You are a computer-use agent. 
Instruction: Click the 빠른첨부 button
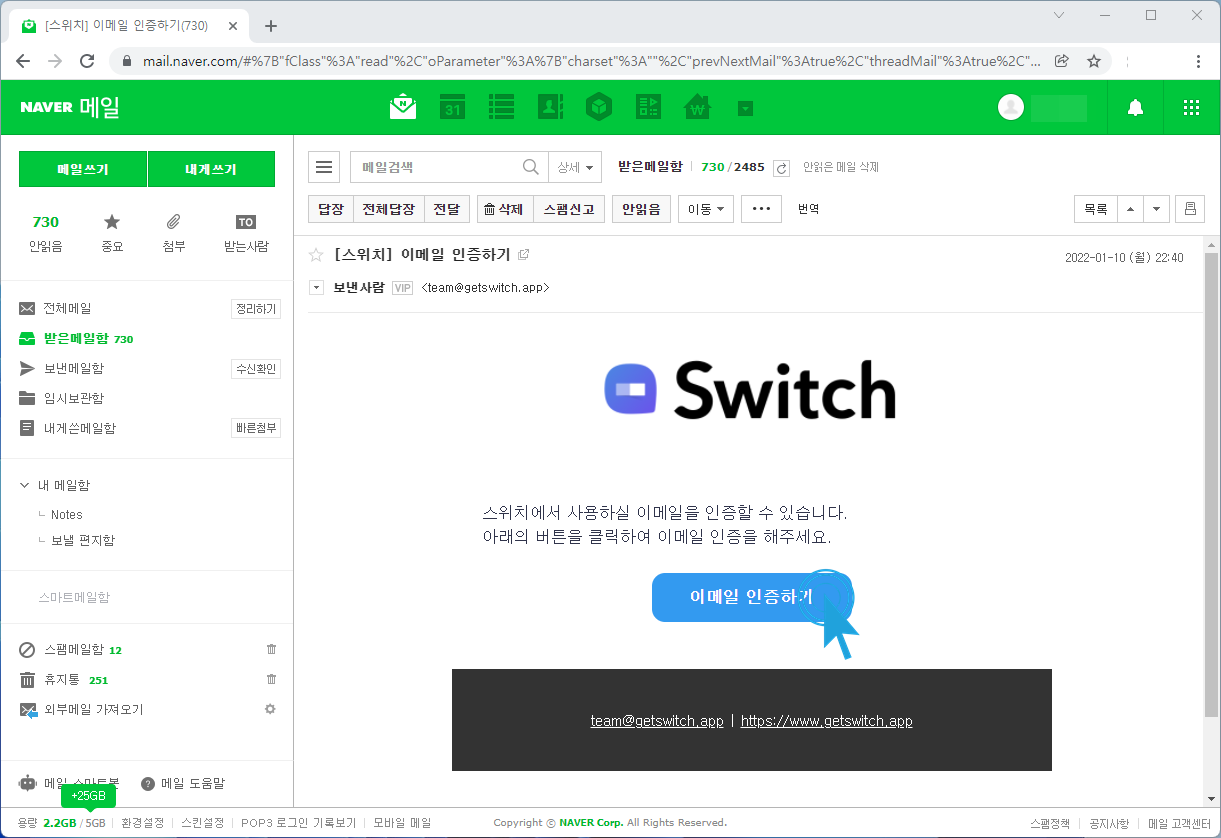[x=256, y=429]
